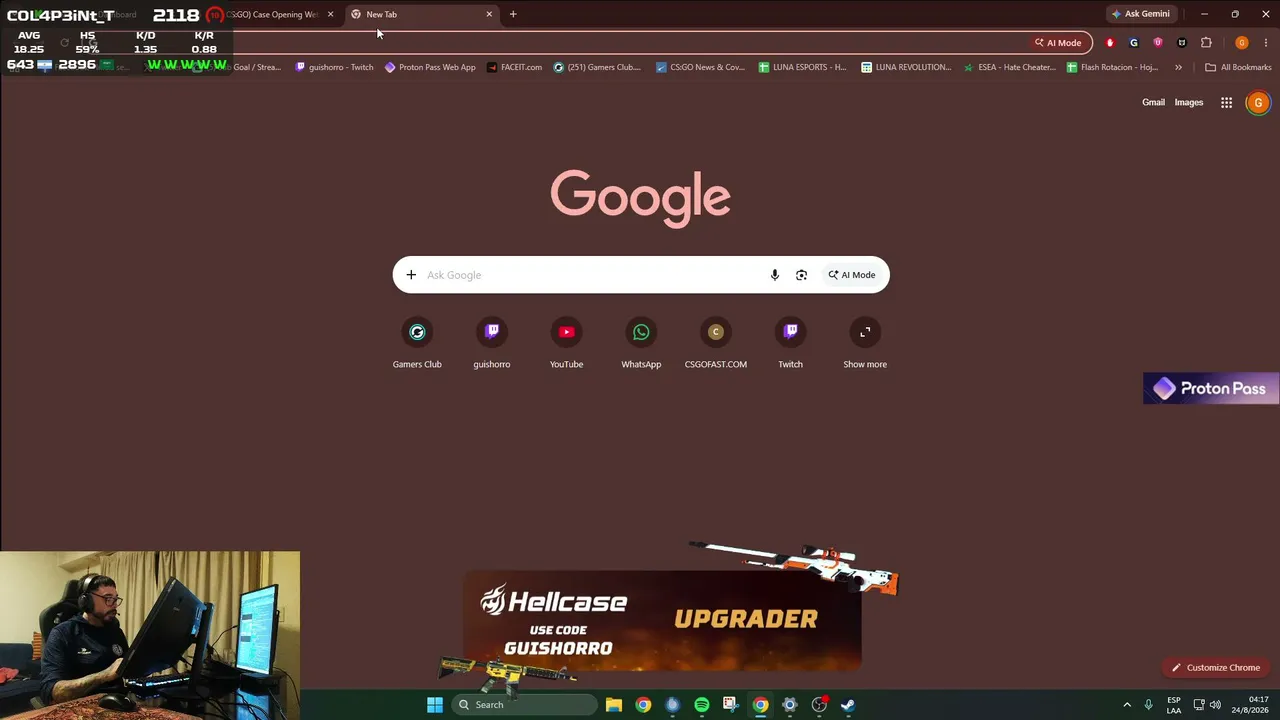Open File Explorer from the taskbar

[614, 705]
